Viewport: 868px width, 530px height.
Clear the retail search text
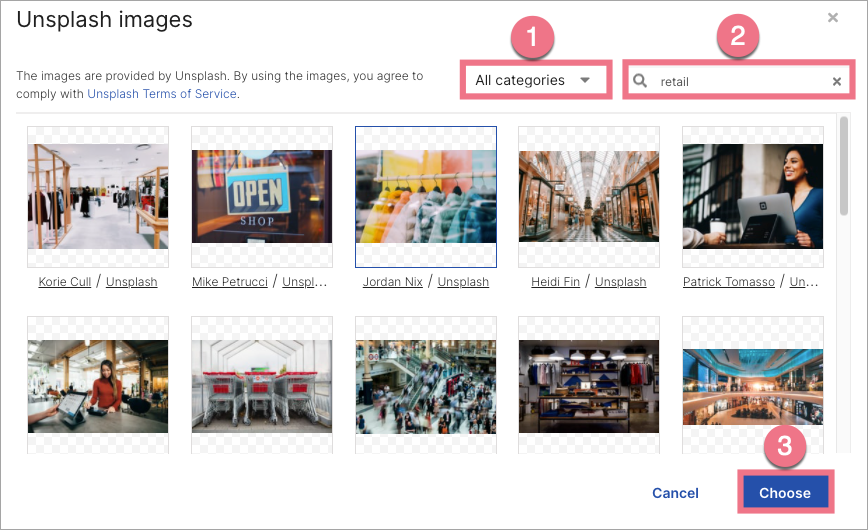pos(837,82)
